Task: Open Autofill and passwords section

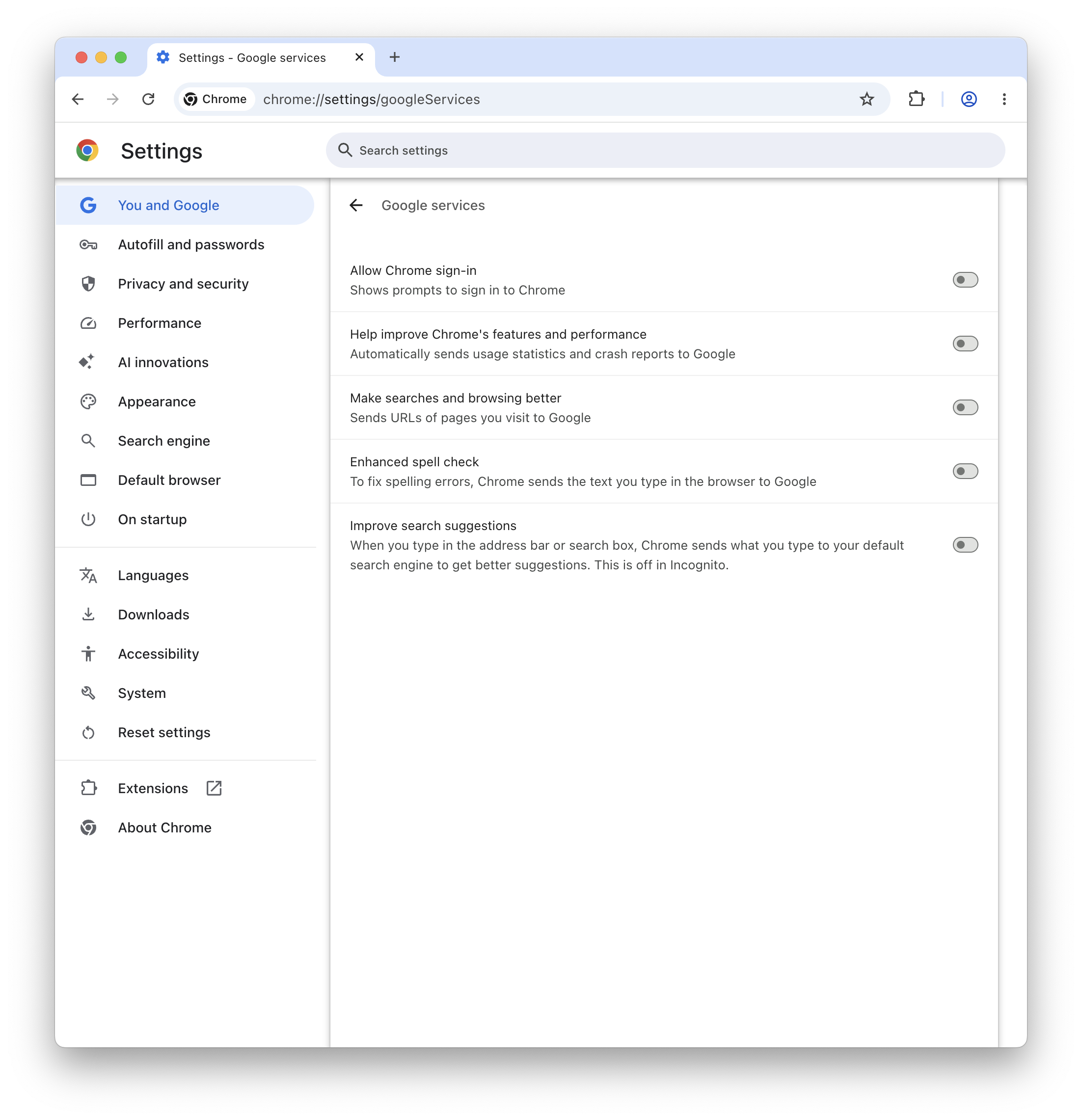Action: pyautogui.click(x=185, y=244)
